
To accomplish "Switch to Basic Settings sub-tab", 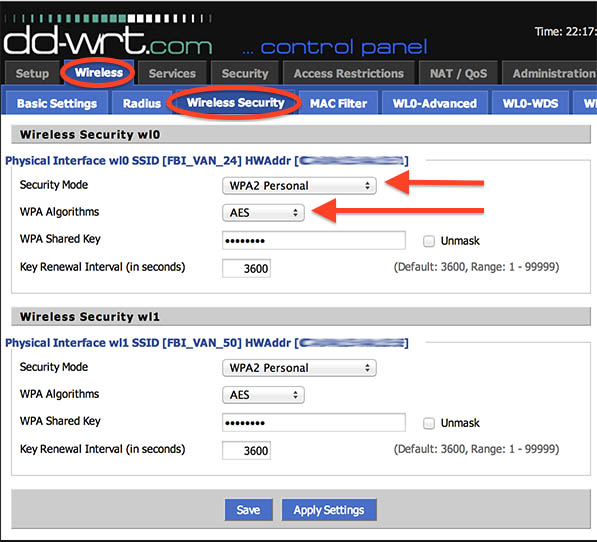I will pos(57,103).
